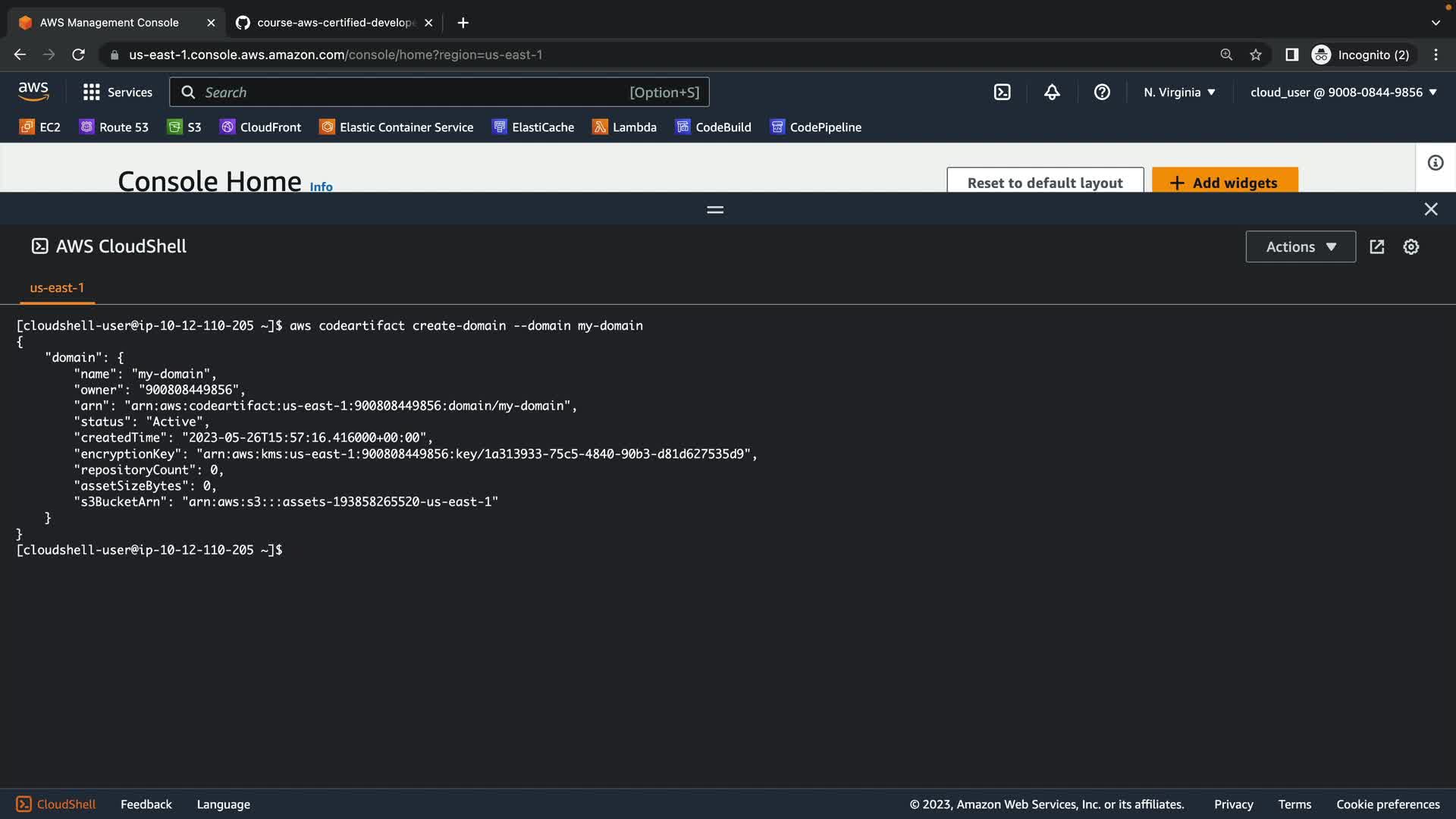Viewport: 1456px width, 819px height.
Task: Close the CloudShell panel
Action: pos(1430,209)
